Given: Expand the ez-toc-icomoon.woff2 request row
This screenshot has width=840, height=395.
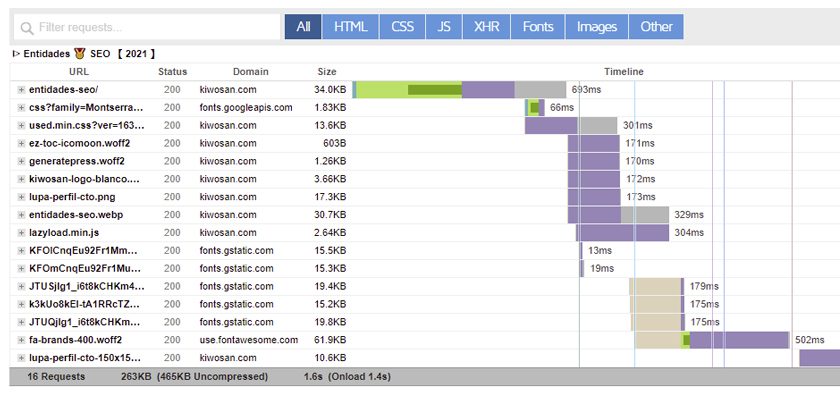Looking at the screenshot, I should pyautogui.click(x=21, y=143).
